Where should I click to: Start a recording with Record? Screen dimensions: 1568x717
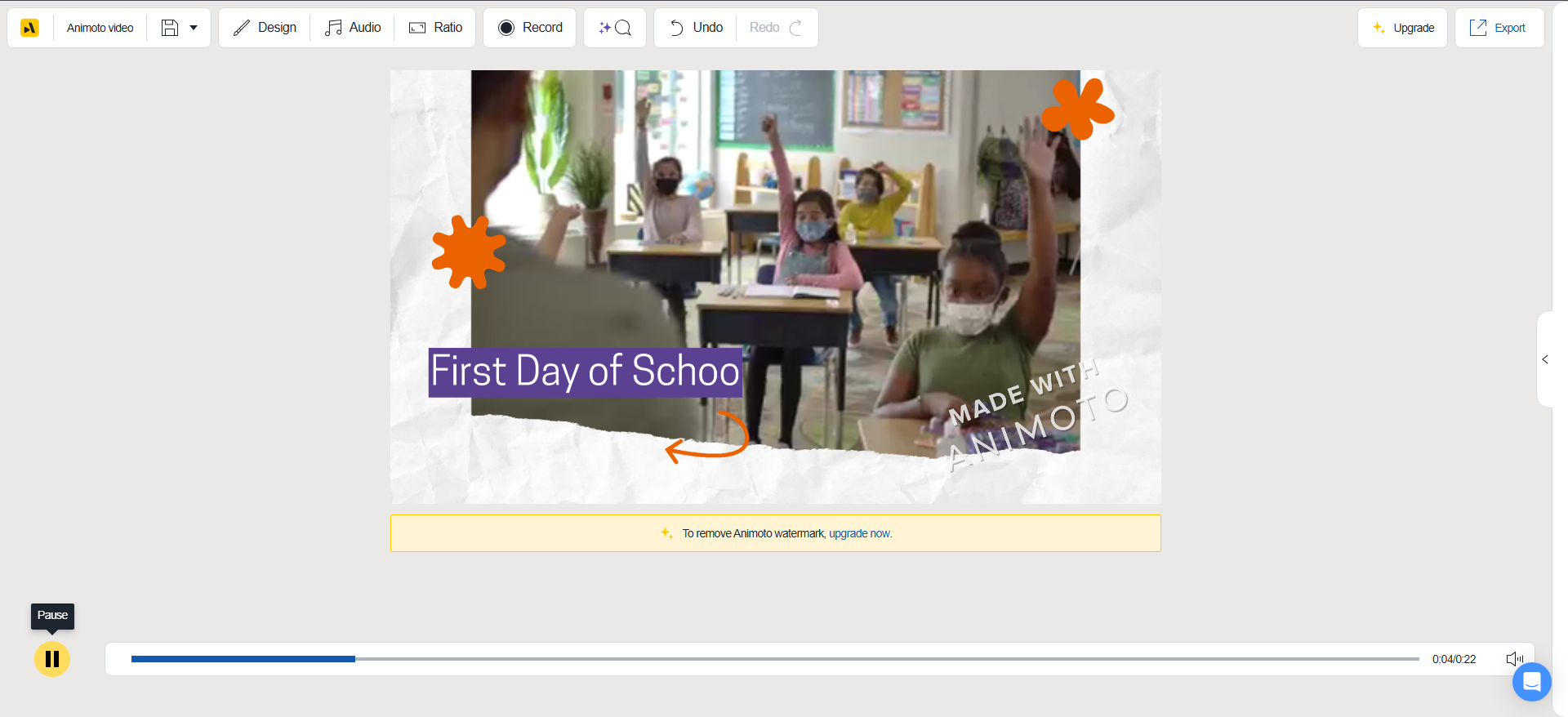pos(530,28)
